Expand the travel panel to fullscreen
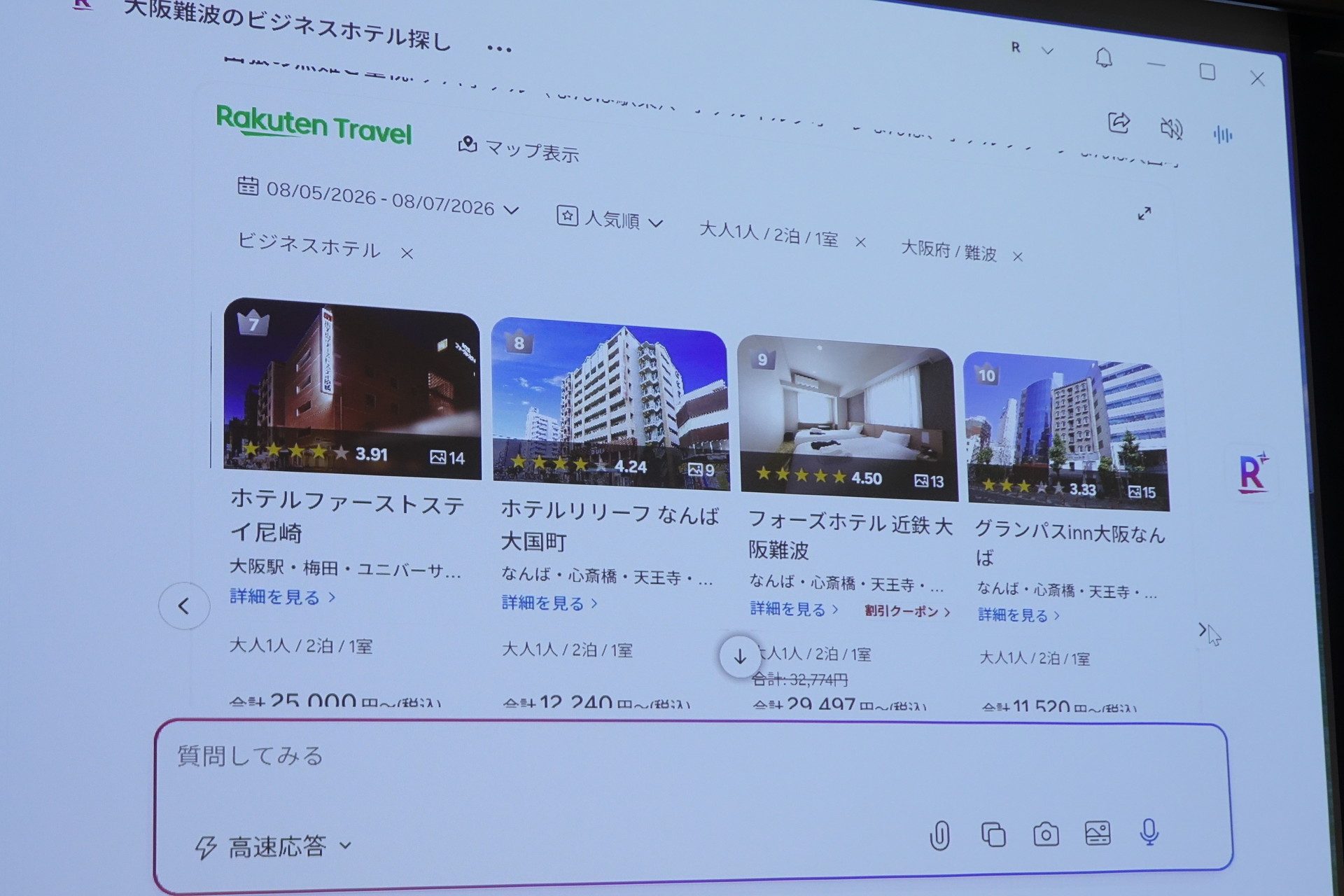The image size is (1344, 896). [x=1144, y=213]
